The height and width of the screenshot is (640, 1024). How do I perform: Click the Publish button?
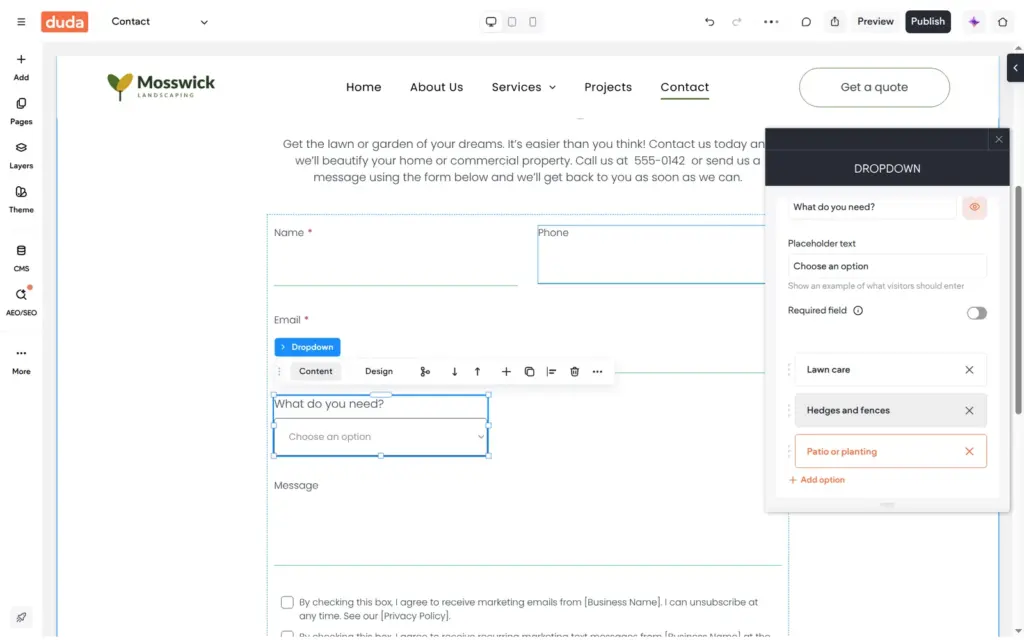click(x=928, y=22)
